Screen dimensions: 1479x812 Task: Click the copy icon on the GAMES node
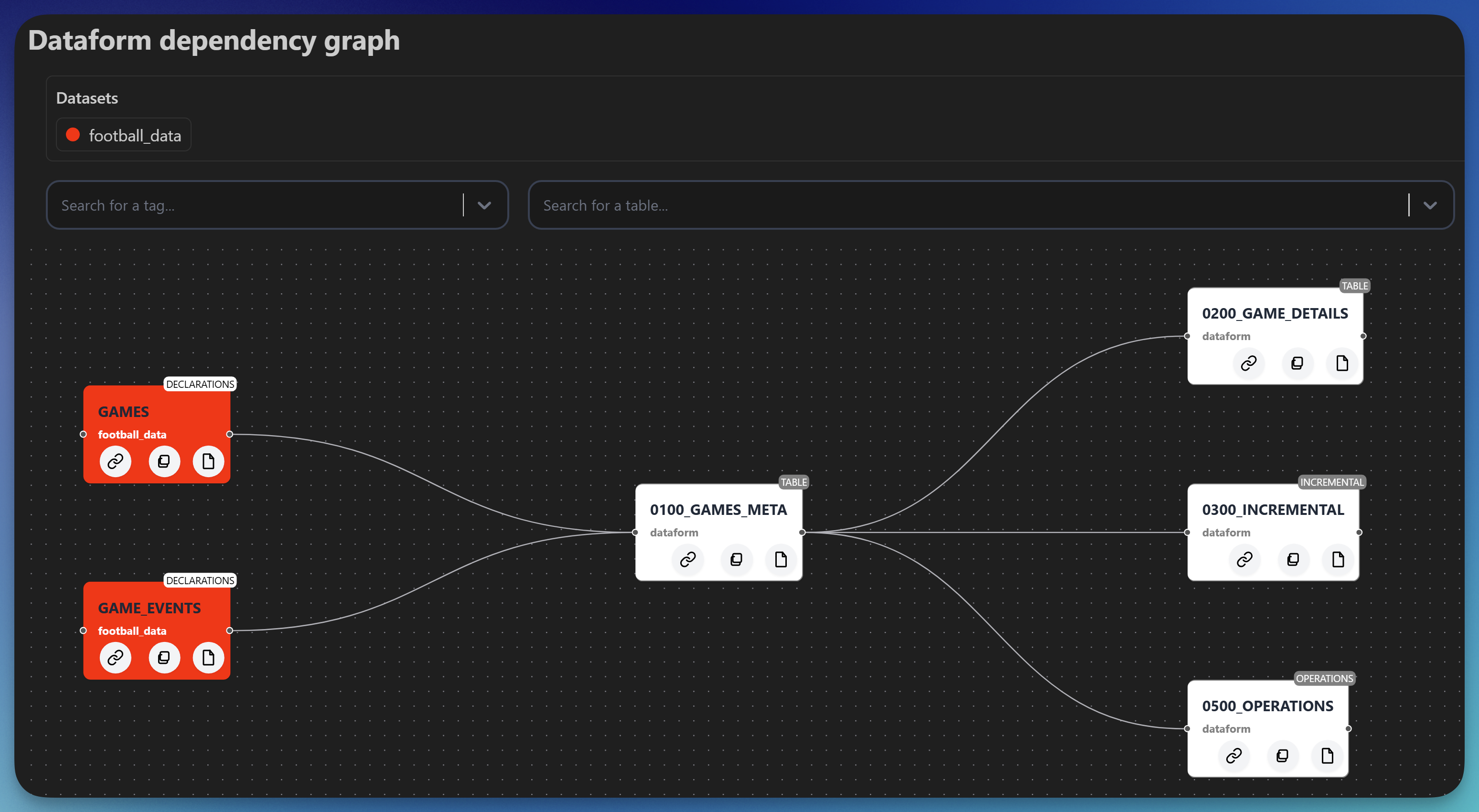point(164,461)
